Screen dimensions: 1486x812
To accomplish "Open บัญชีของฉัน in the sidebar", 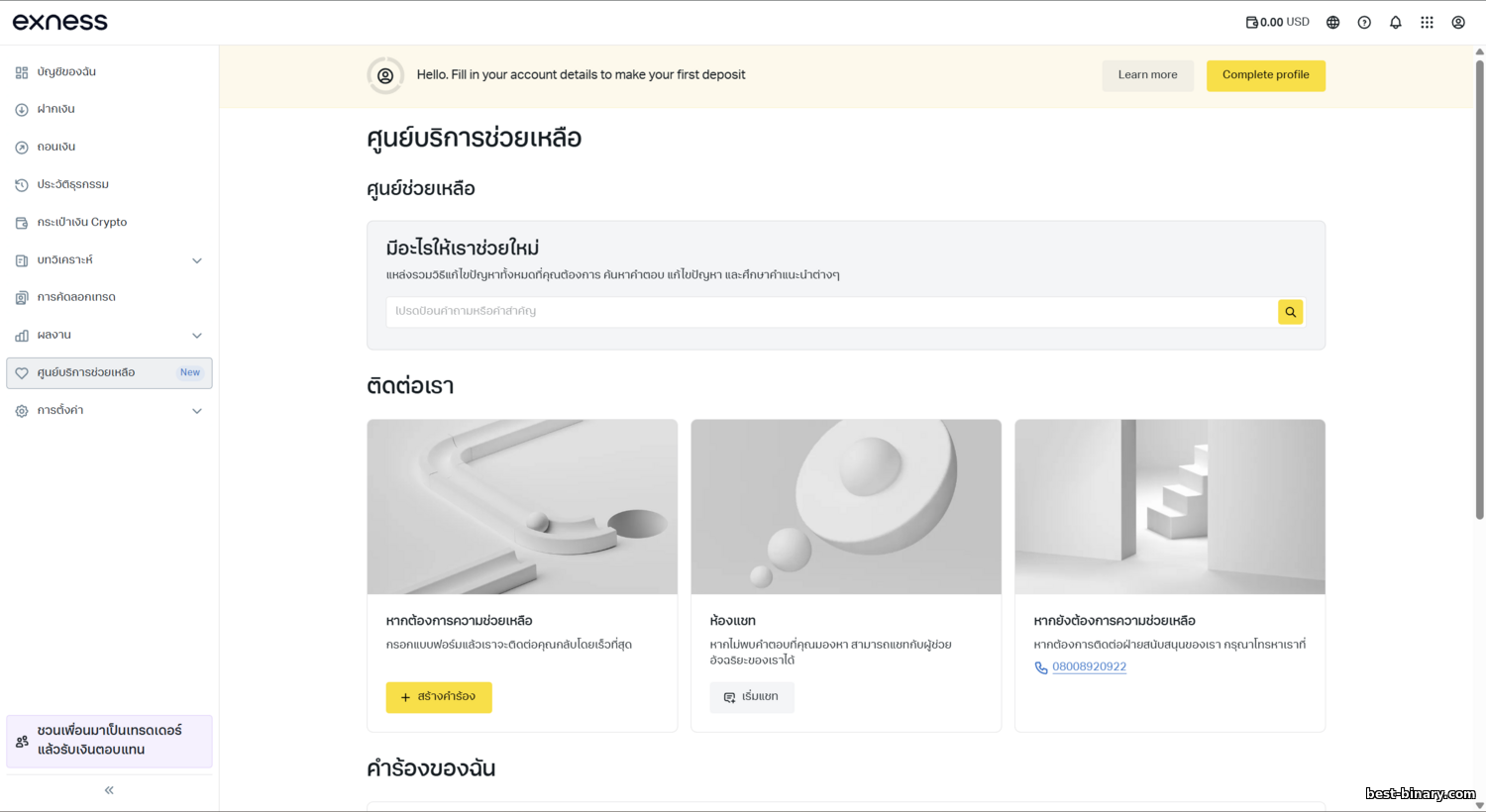I will (66, 72).
